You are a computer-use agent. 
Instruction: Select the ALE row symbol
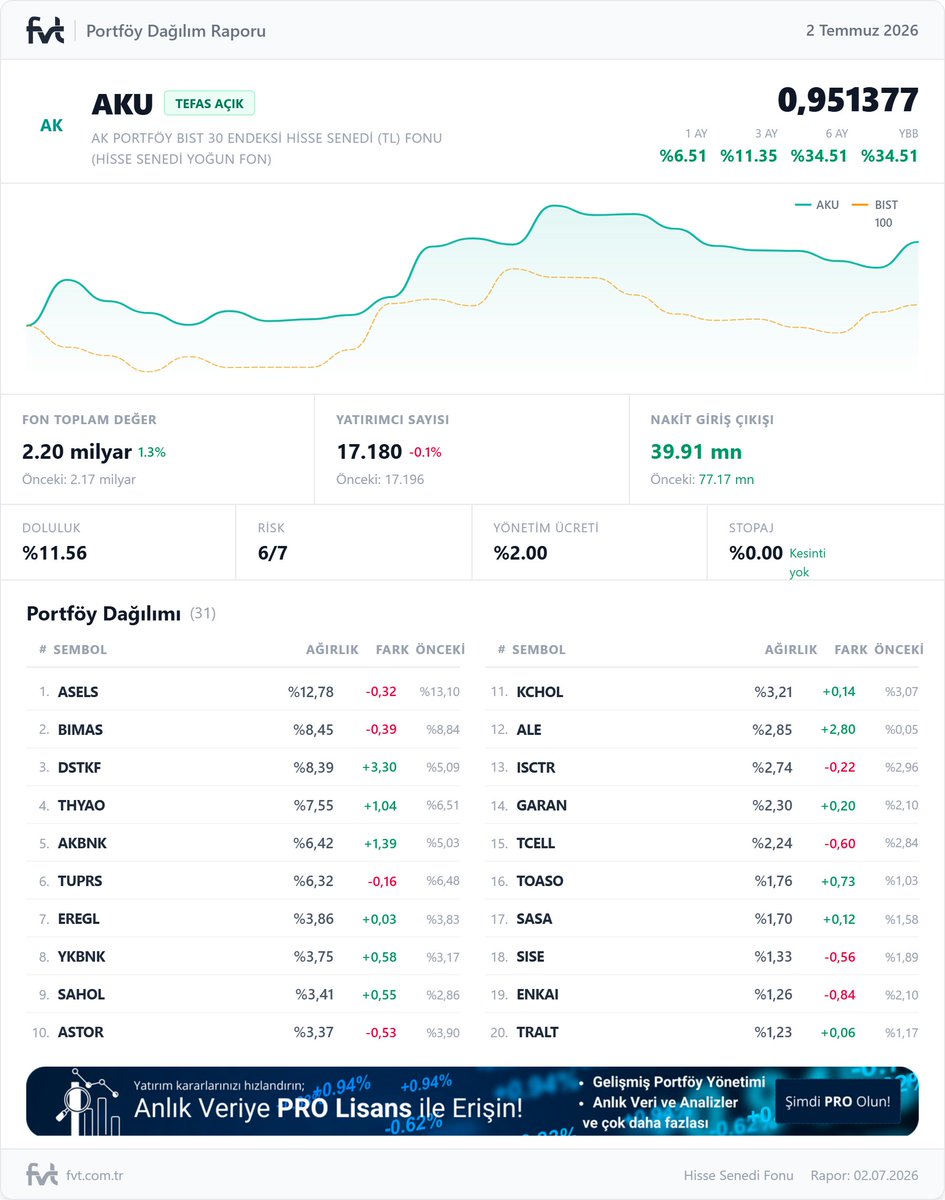tap(529, 730)
